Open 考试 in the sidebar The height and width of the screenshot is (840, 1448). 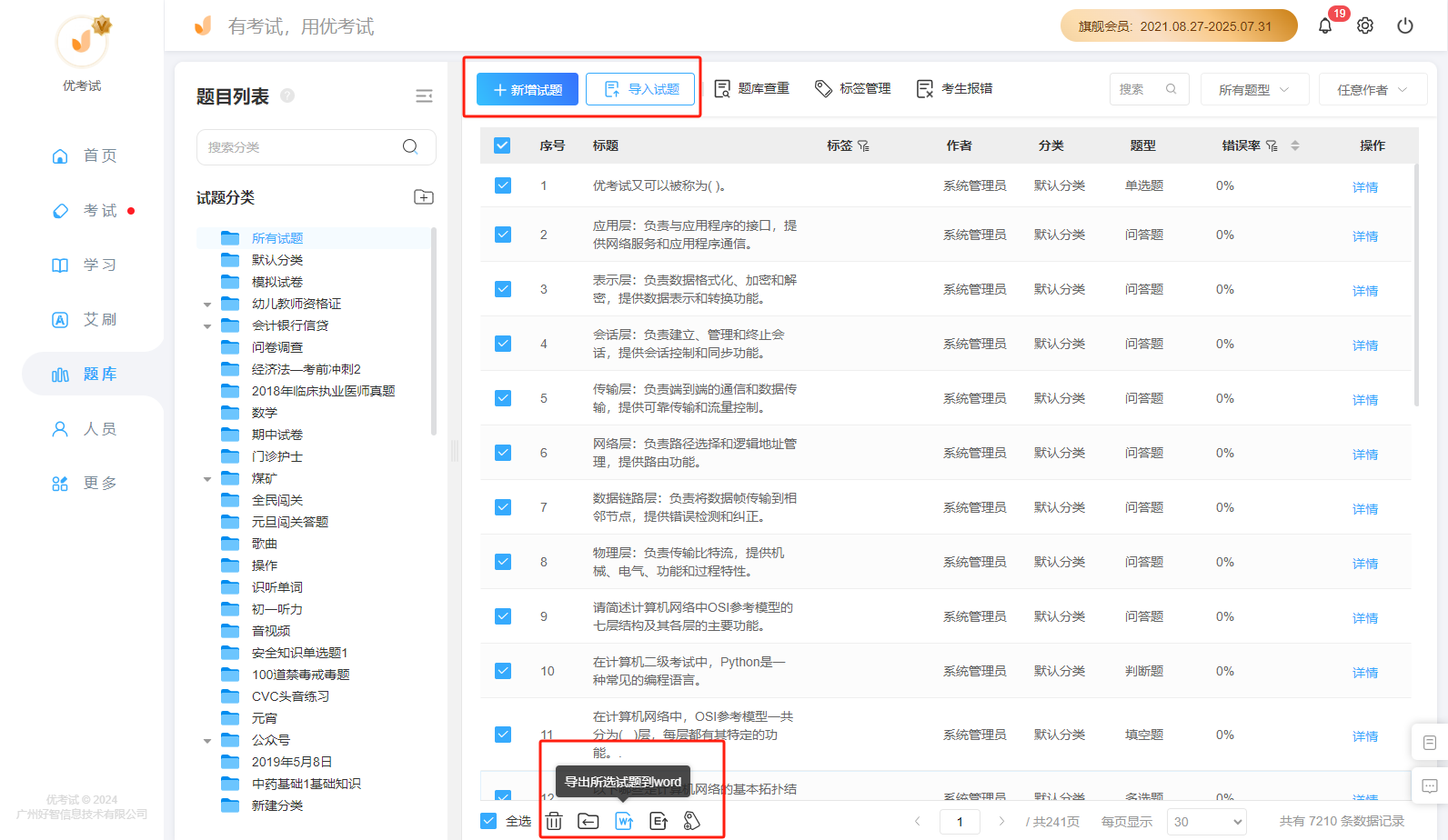tap(84, 210)
